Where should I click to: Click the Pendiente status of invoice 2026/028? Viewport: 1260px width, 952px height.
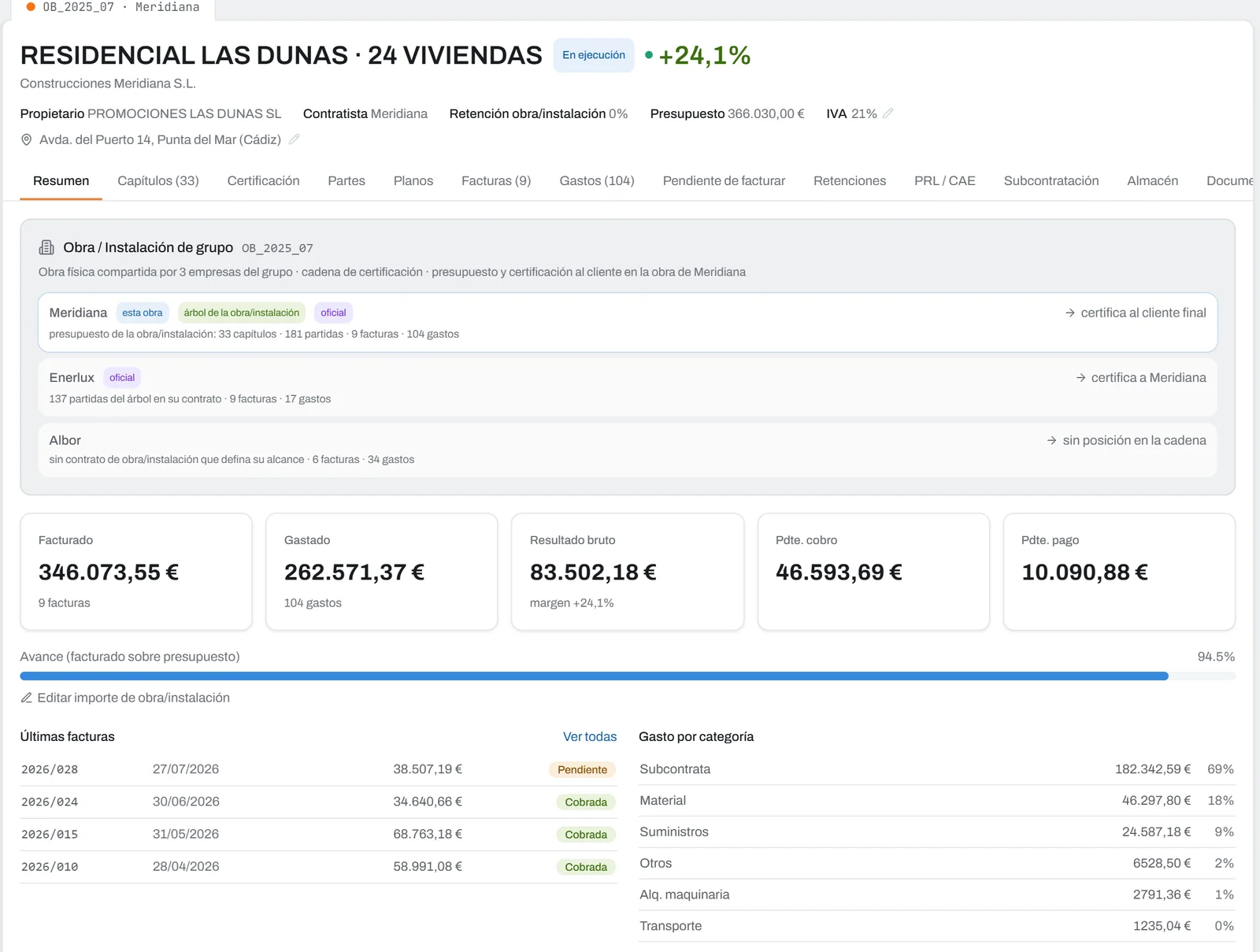582,770
